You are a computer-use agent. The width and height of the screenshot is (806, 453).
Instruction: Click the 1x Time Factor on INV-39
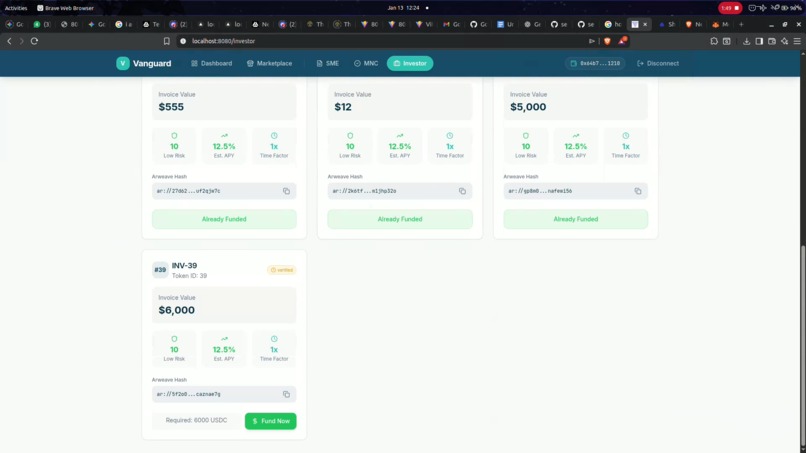point(274,349)
